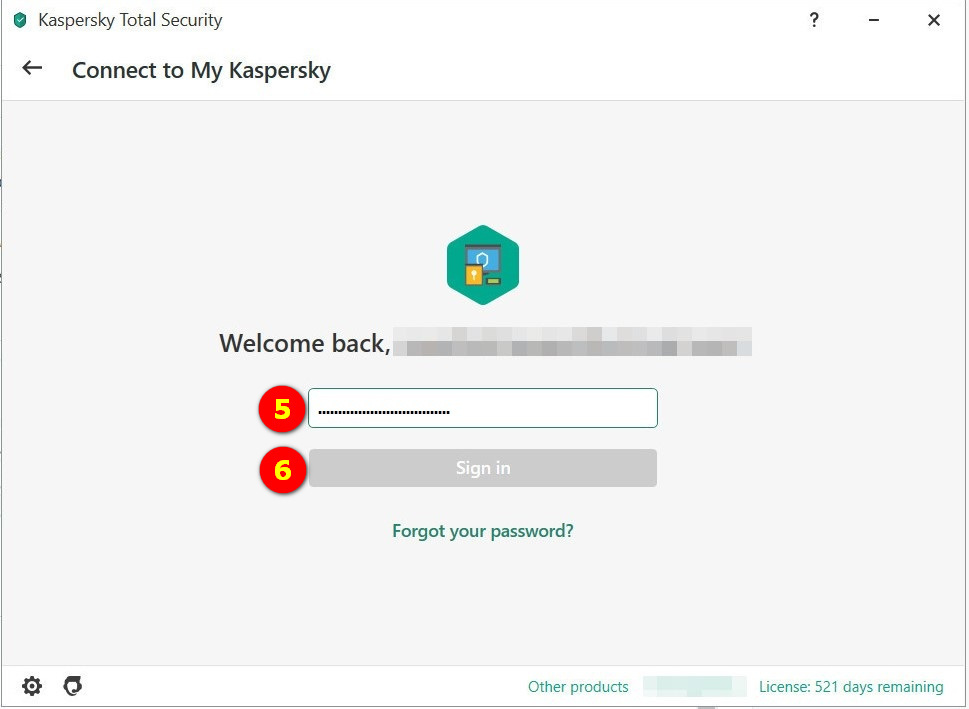Click the red step 6 marker

point(282,469)
